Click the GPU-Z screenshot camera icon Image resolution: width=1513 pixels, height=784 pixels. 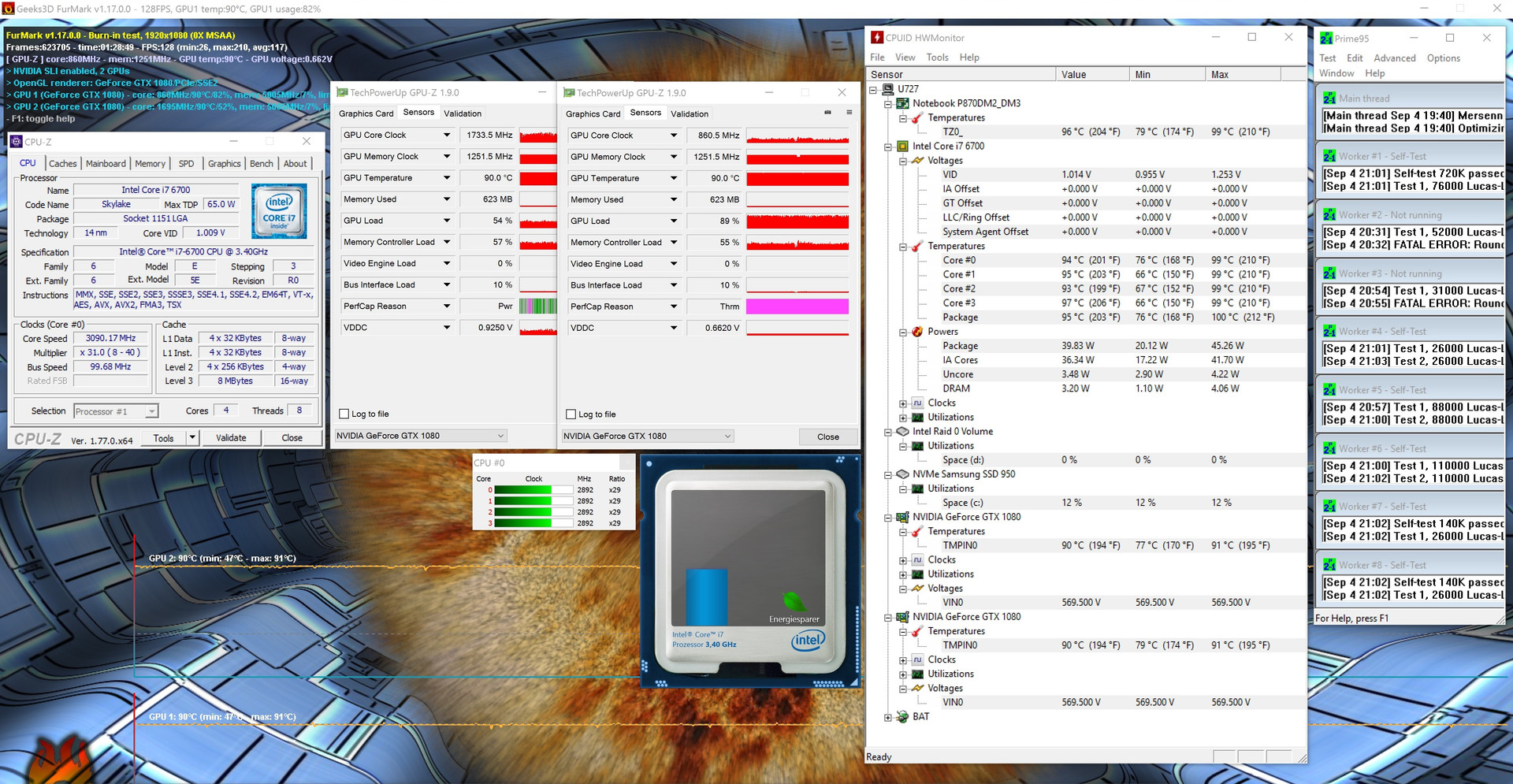point(827,113)
